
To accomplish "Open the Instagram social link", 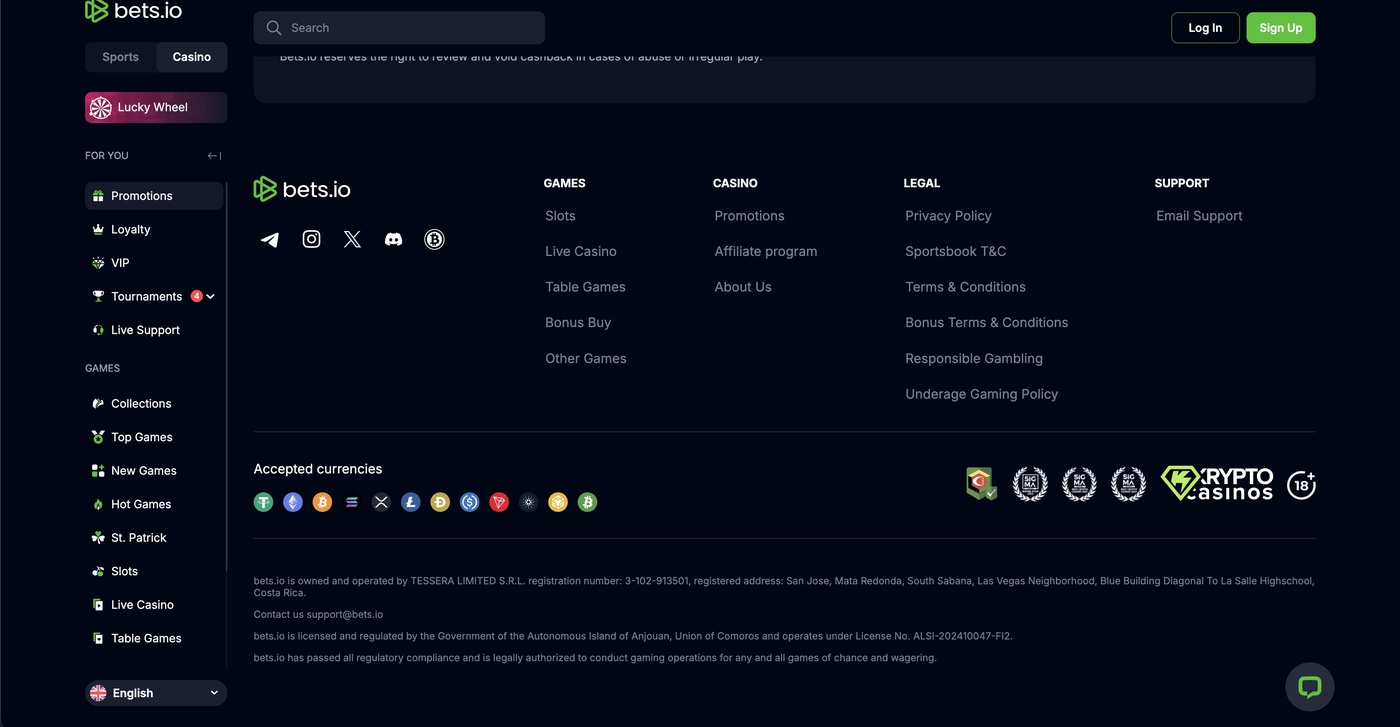I will pos(311,239).
